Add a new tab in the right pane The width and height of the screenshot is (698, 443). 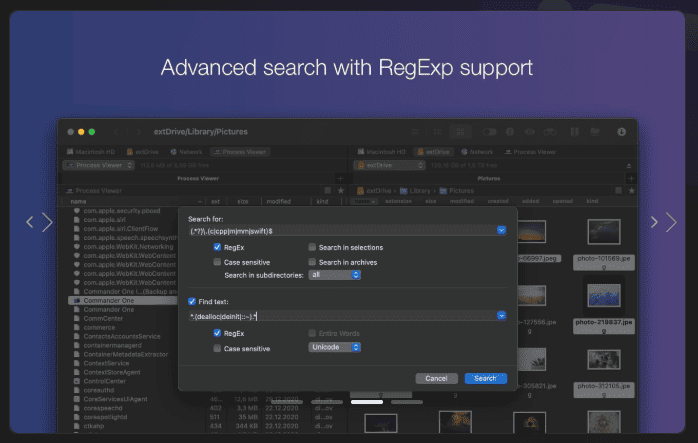pyautogui.click(x=631, y=179)
